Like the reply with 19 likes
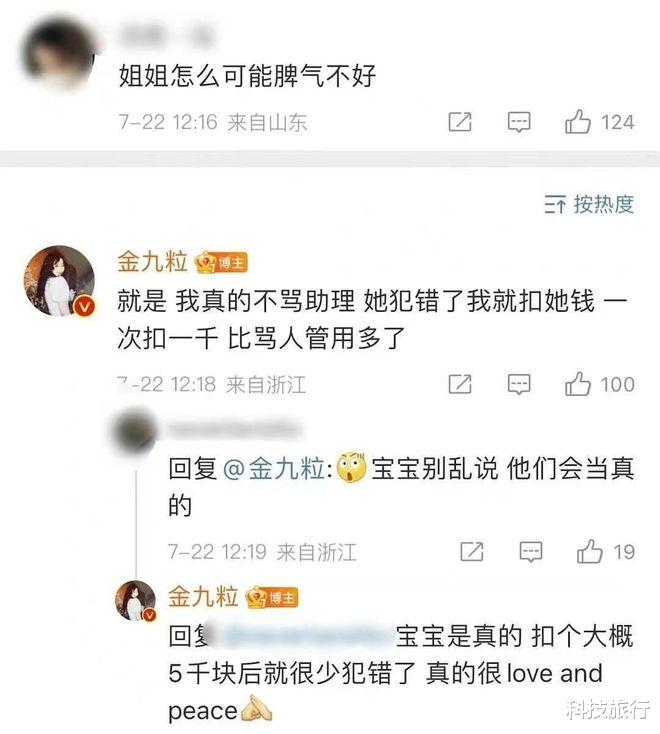This screenshot has width=660, height=734. (589, 551)
